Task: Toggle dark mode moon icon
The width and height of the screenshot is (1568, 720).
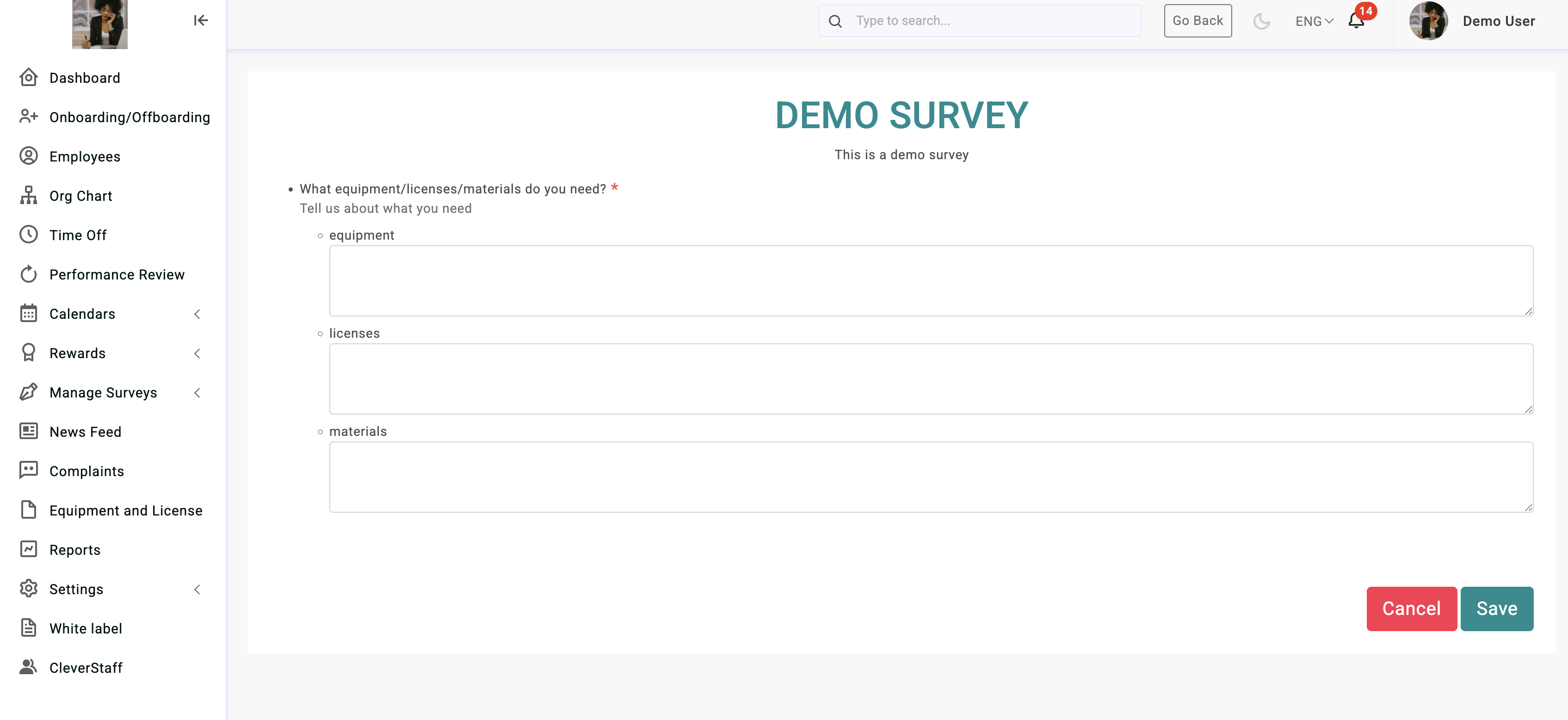Action: coord(1261,21)
